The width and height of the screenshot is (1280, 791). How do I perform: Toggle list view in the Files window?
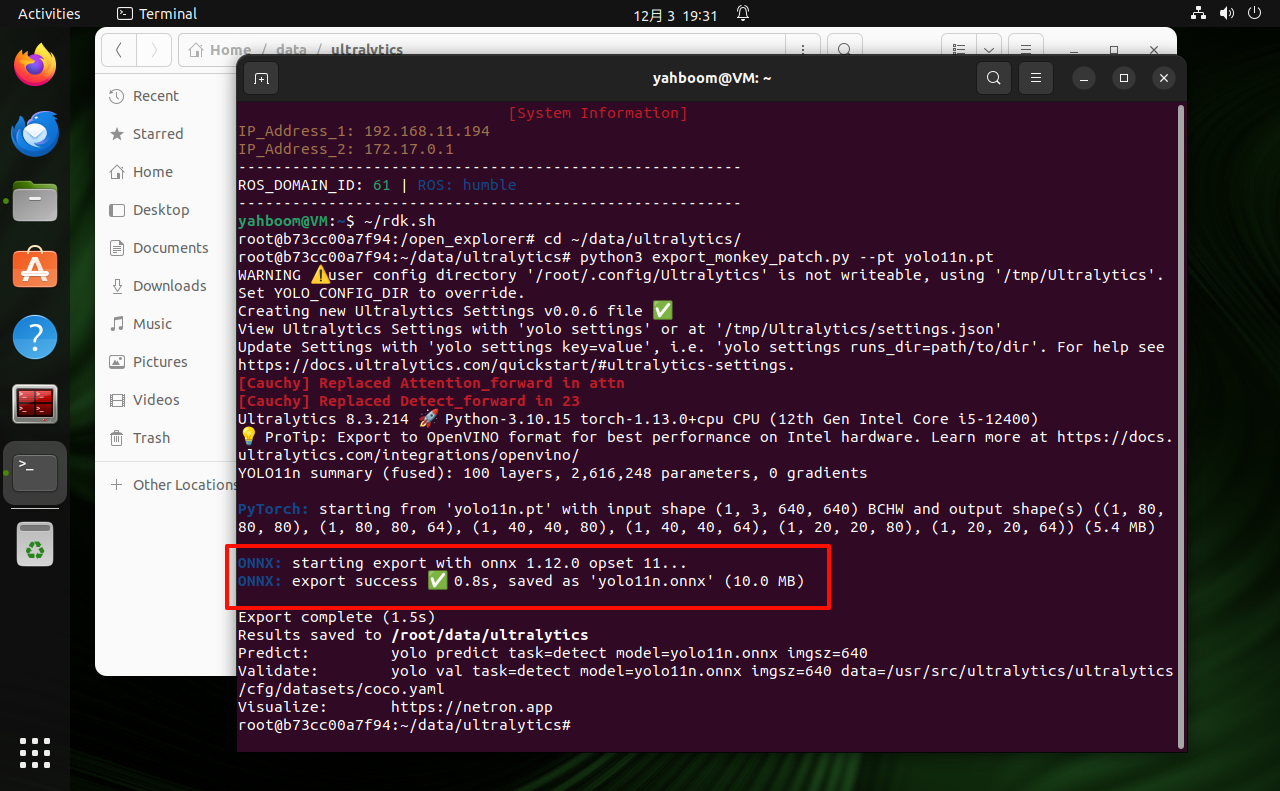959,49
